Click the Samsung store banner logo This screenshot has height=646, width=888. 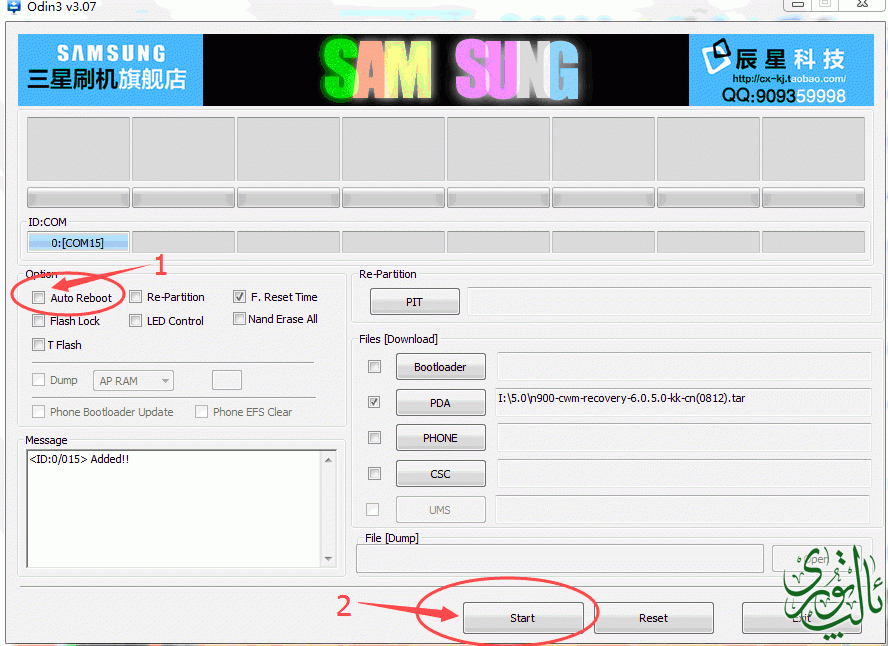pyautogui.click(x=110, y=70)
